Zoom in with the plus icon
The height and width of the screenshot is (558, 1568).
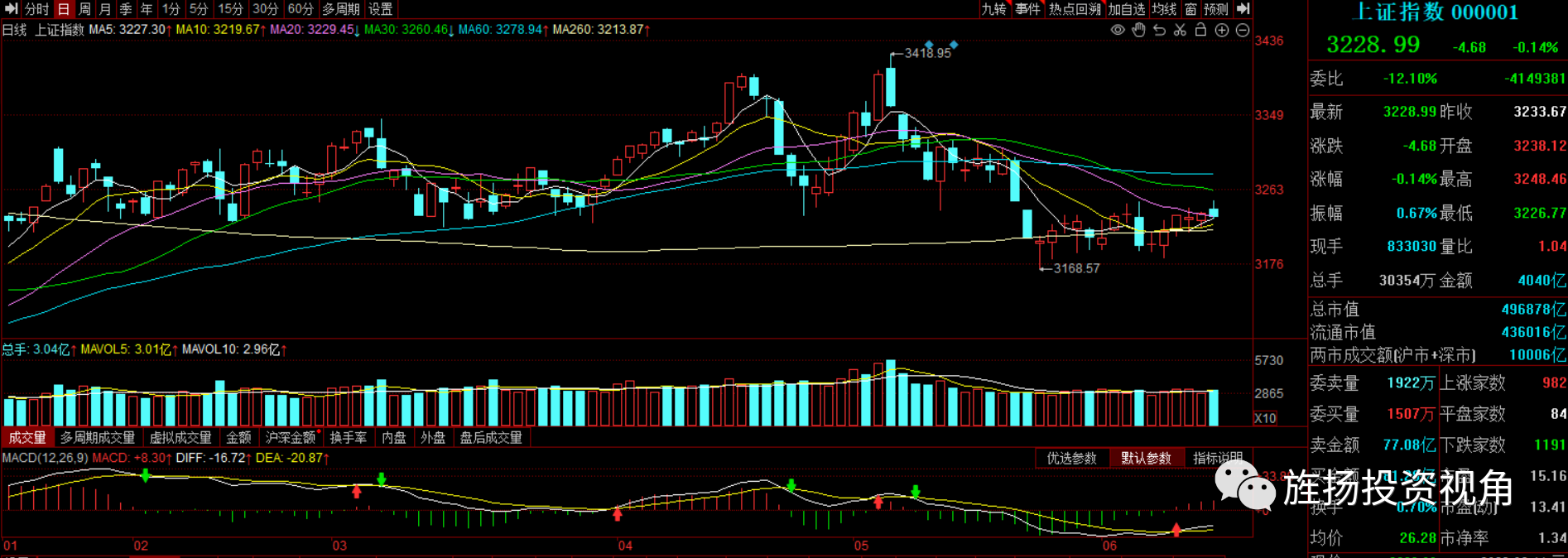tap(1221, 30)
